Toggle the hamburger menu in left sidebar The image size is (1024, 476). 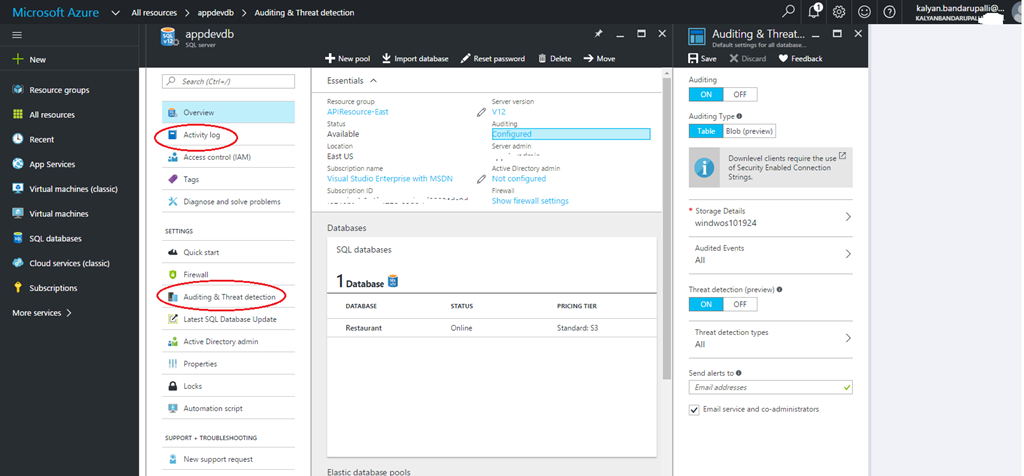pyautogui.click(x=18, y=35)
